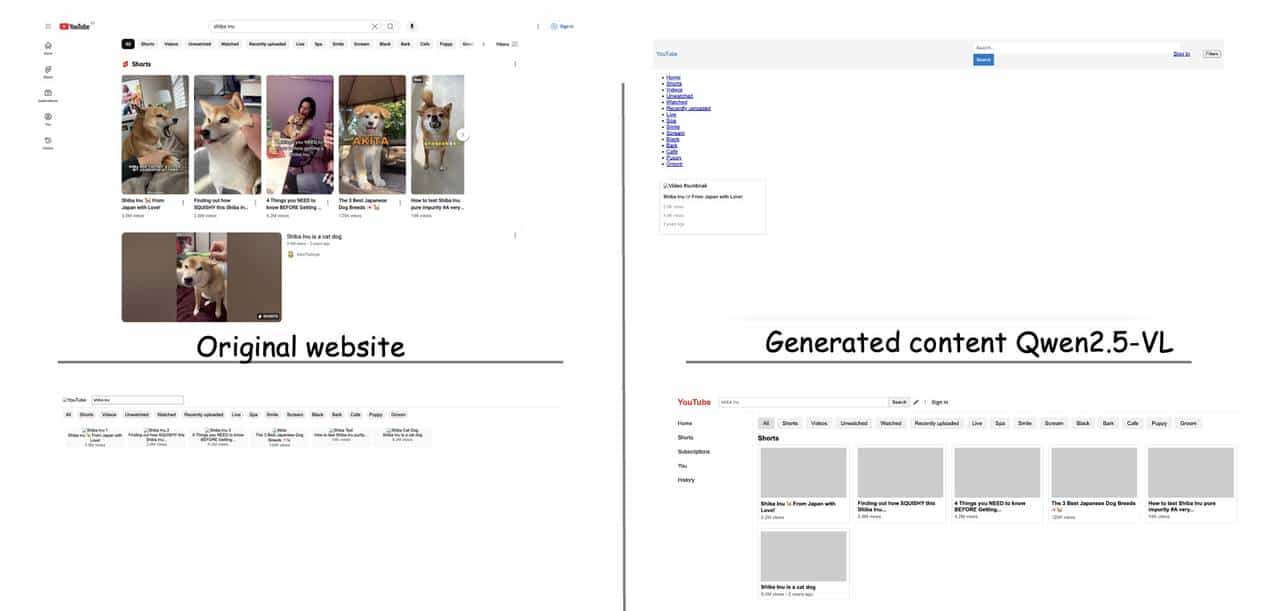Select the All filter tab
1280x611 pixels.
pyautogui.click(x=128, y=44)
